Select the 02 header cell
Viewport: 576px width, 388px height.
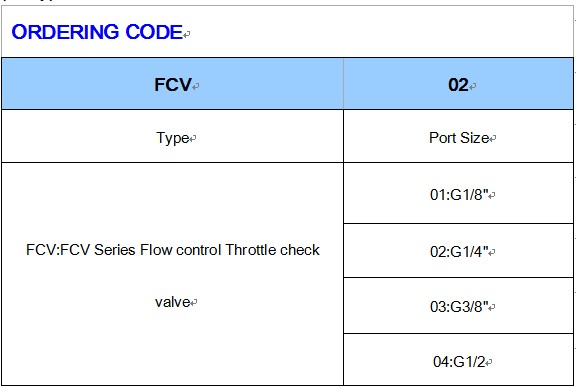[458, 84]
